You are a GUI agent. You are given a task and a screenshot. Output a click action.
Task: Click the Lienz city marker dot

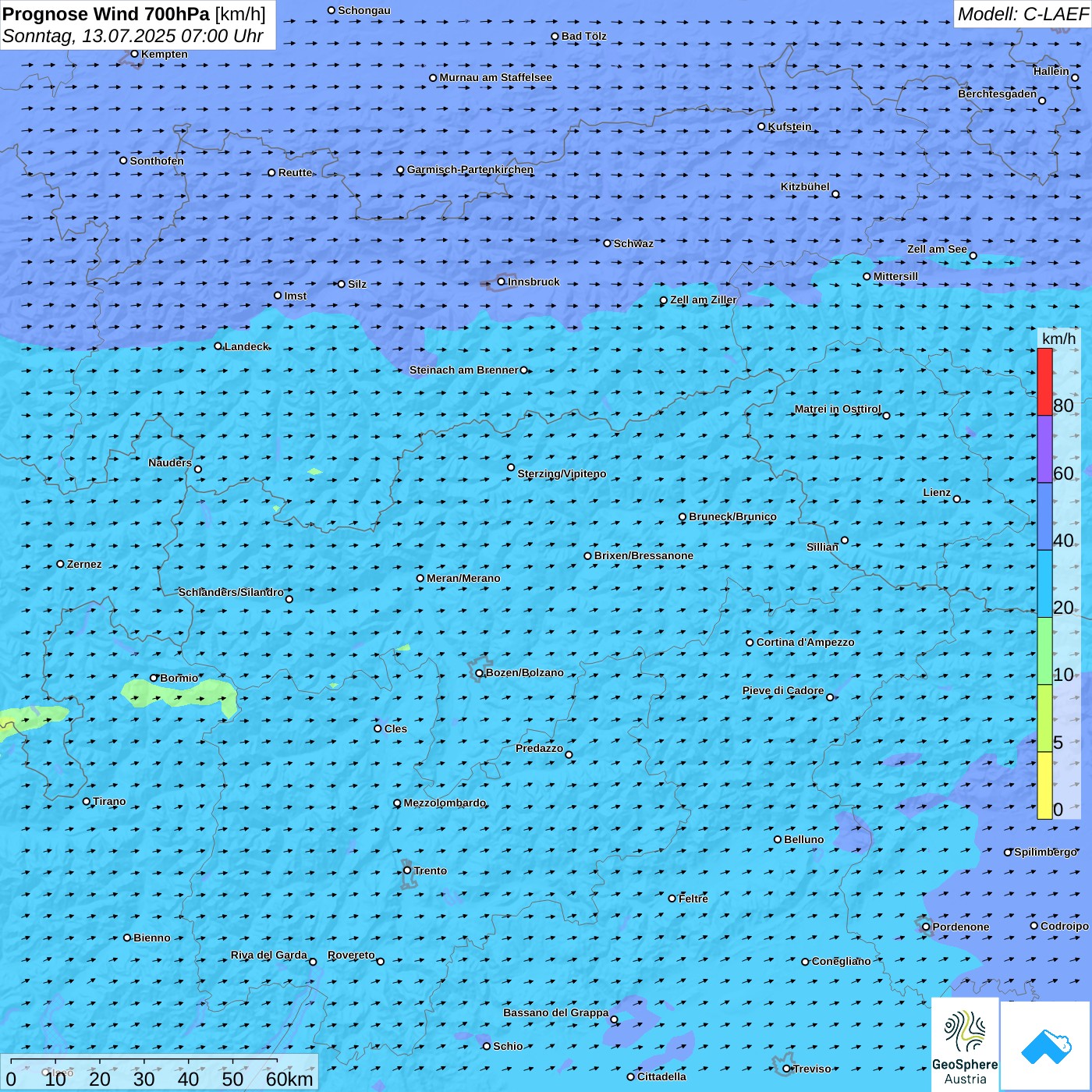click(x=957, y=499)
